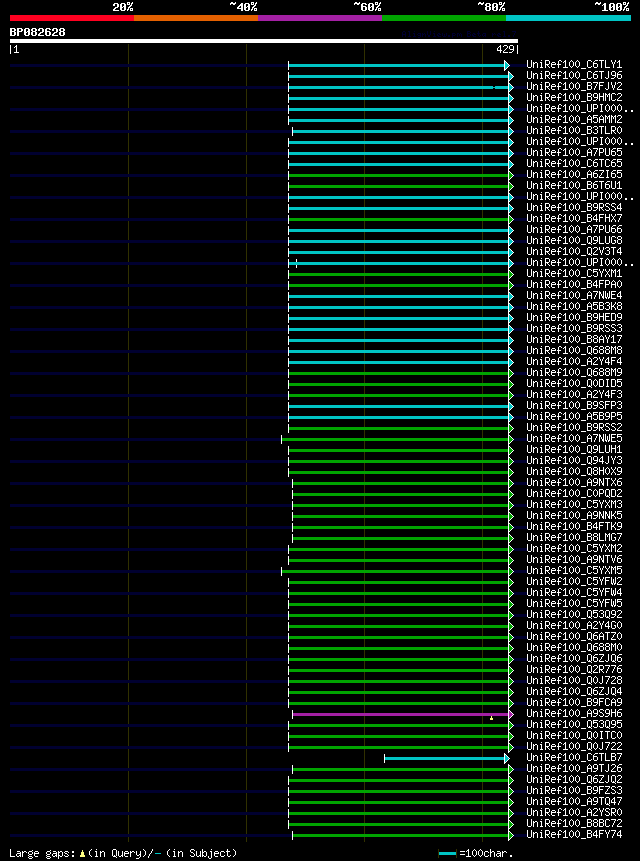Click the cyan 100char scale bar sample
The height and width of the screenshot is (861, 640).
447,853
